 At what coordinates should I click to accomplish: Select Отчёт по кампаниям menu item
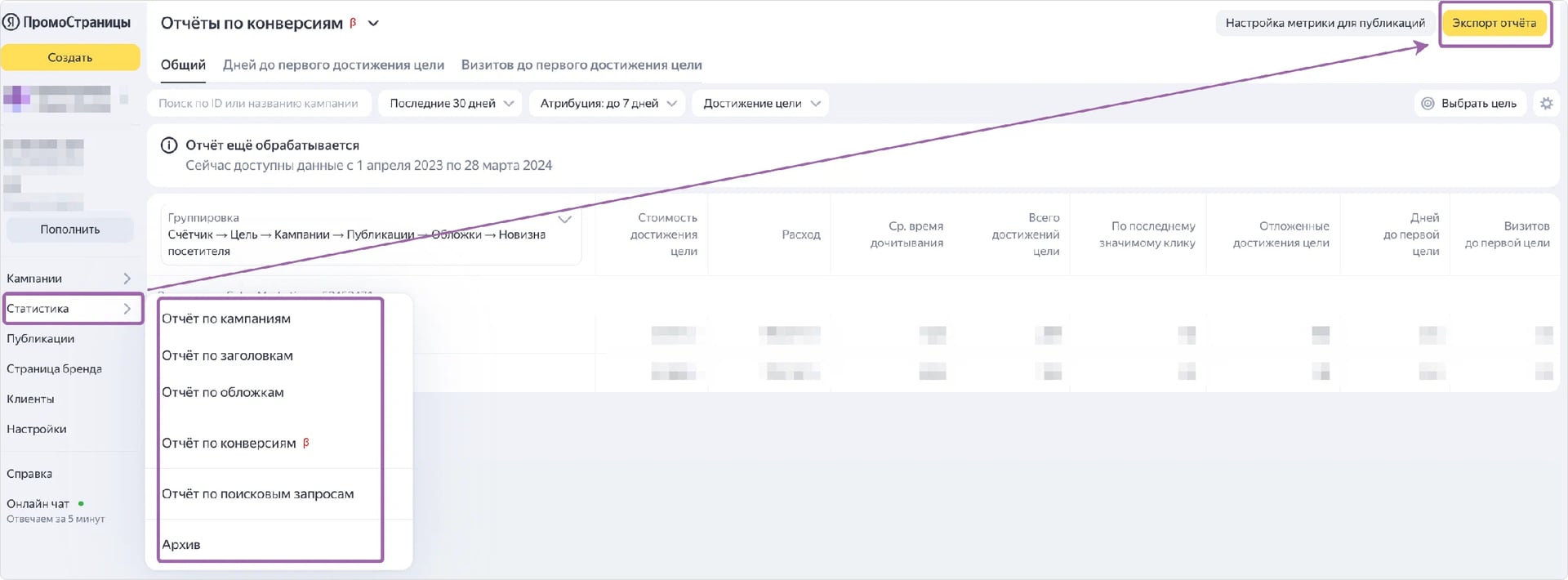(x=226, y=319)
